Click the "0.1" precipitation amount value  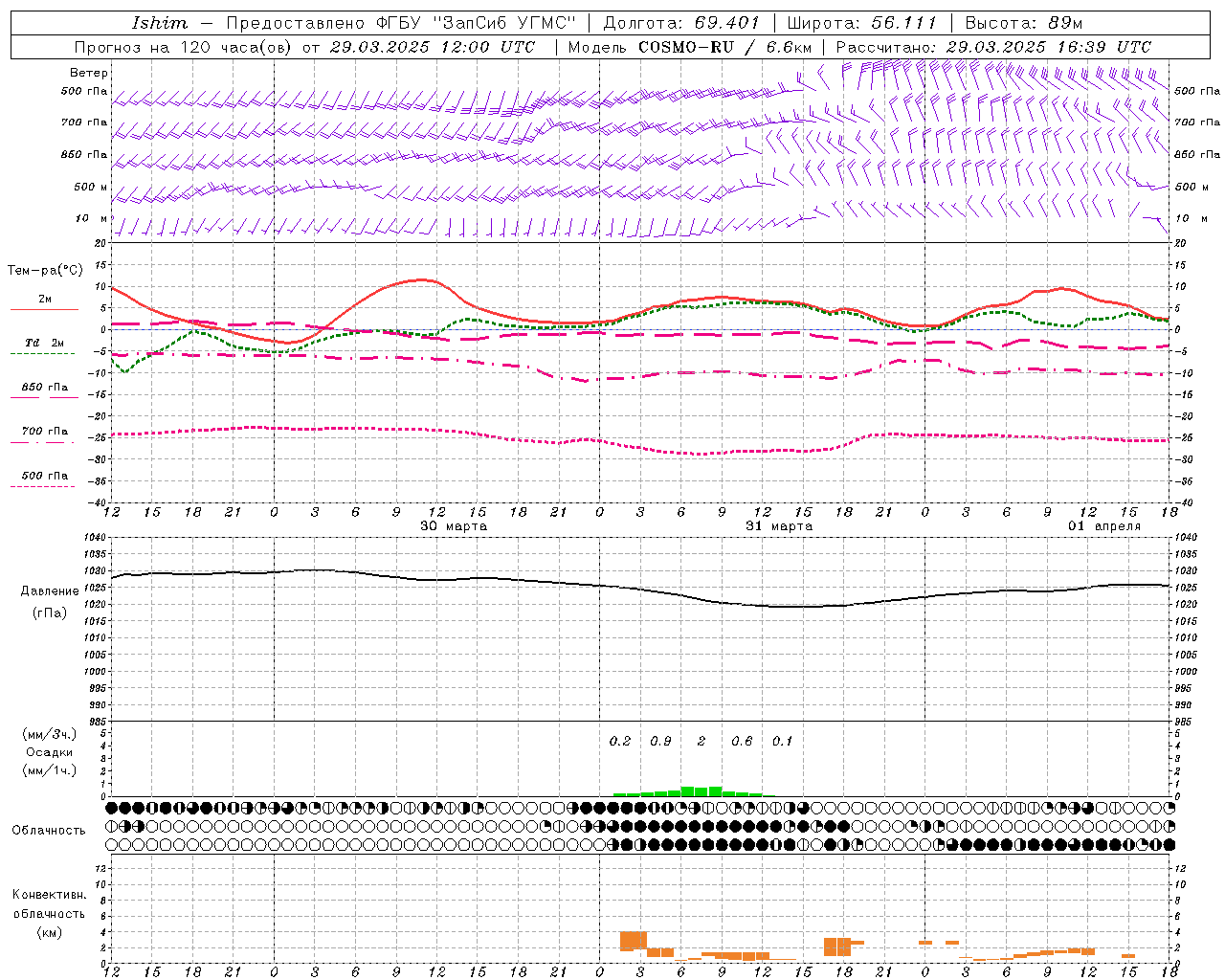point(782,742)
